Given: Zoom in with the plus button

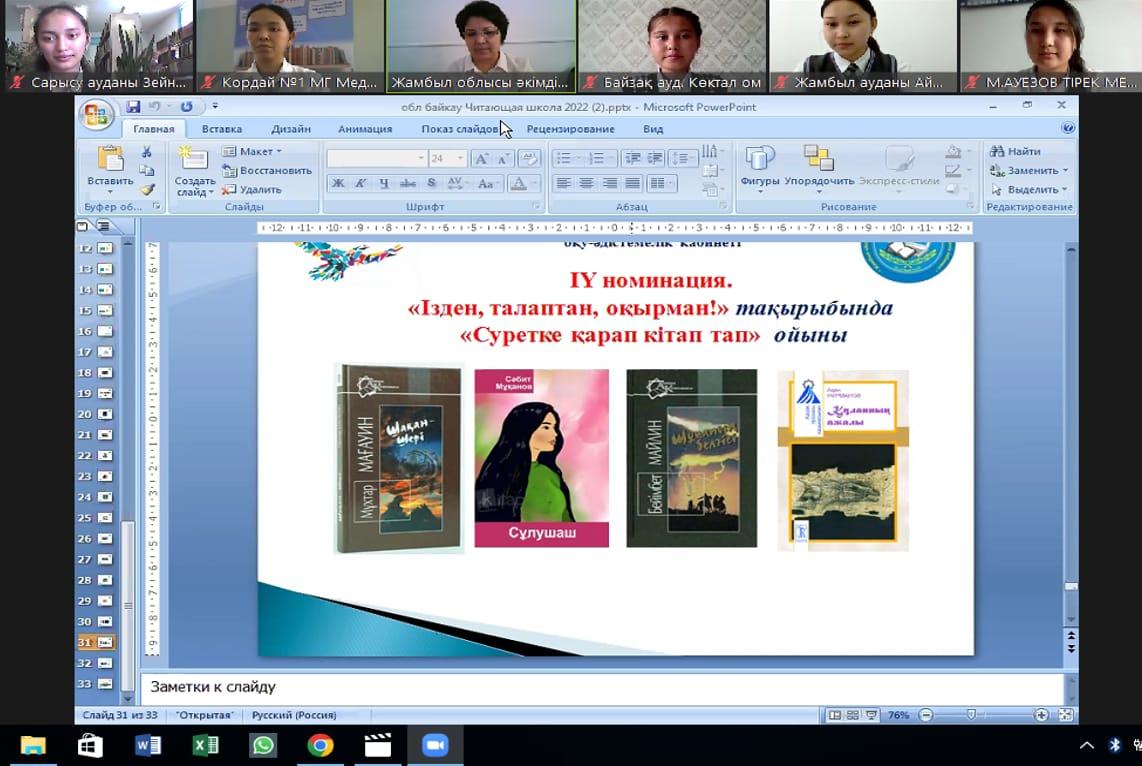Looking at the screenshot, I should pyautogui.click(x=1041, y=715).
